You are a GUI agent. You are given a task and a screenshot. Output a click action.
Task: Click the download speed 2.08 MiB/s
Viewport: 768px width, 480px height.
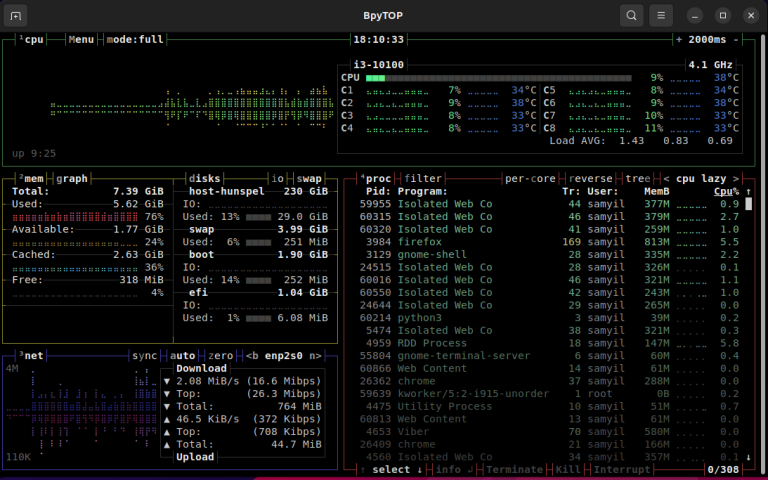[208, 381]
